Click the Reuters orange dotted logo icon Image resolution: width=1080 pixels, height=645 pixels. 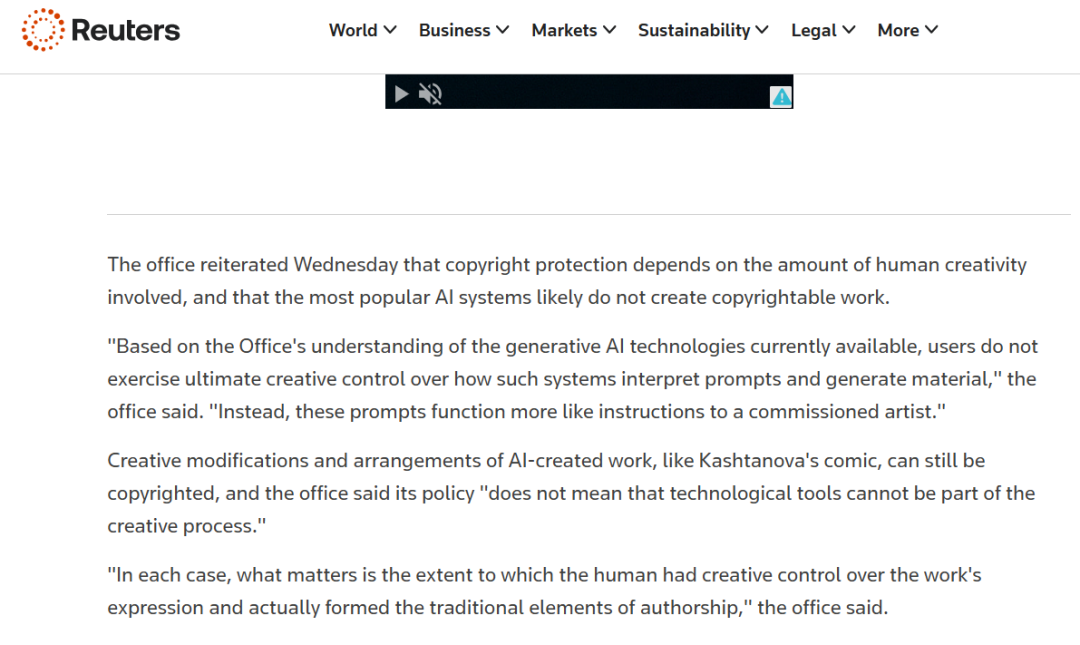pos(42,30)
